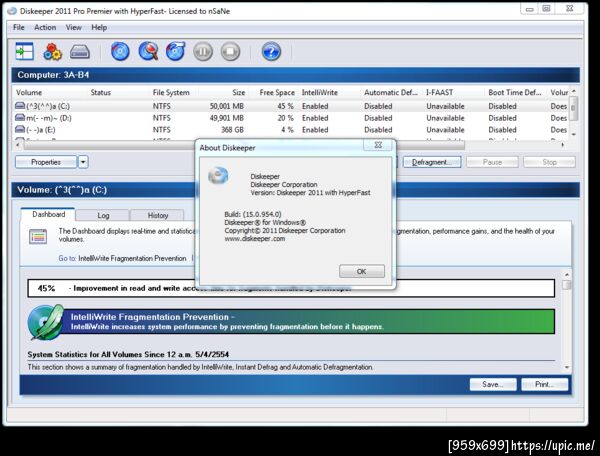Click the manual defragment disc toolbar icon

coord(120,51)
